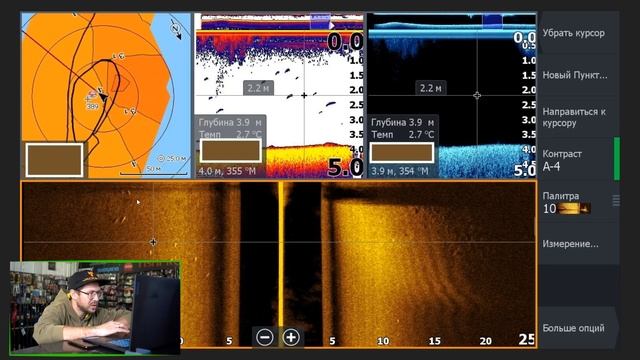
Task: Click 'Убрать курсор' menu option
Action: (x=573, y=33)
